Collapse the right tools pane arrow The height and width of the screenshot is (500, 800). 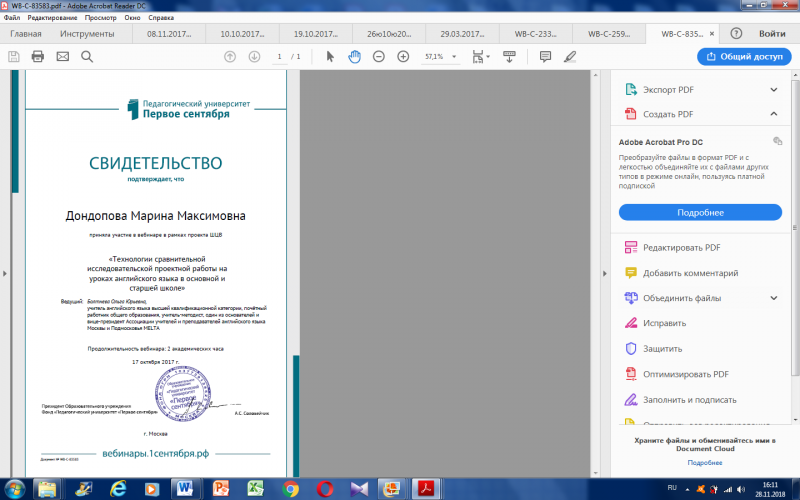(x=605, y=273)
